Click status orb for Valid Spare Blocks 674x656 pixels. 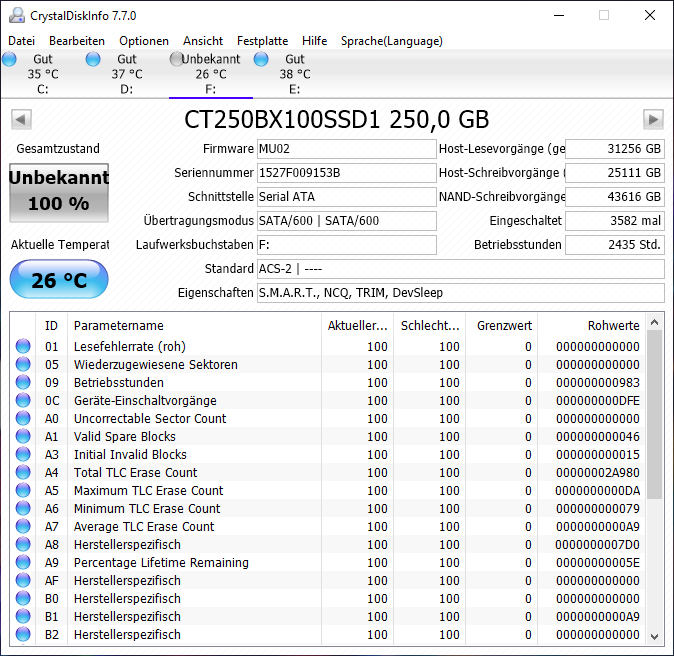[x=23, y=436]
